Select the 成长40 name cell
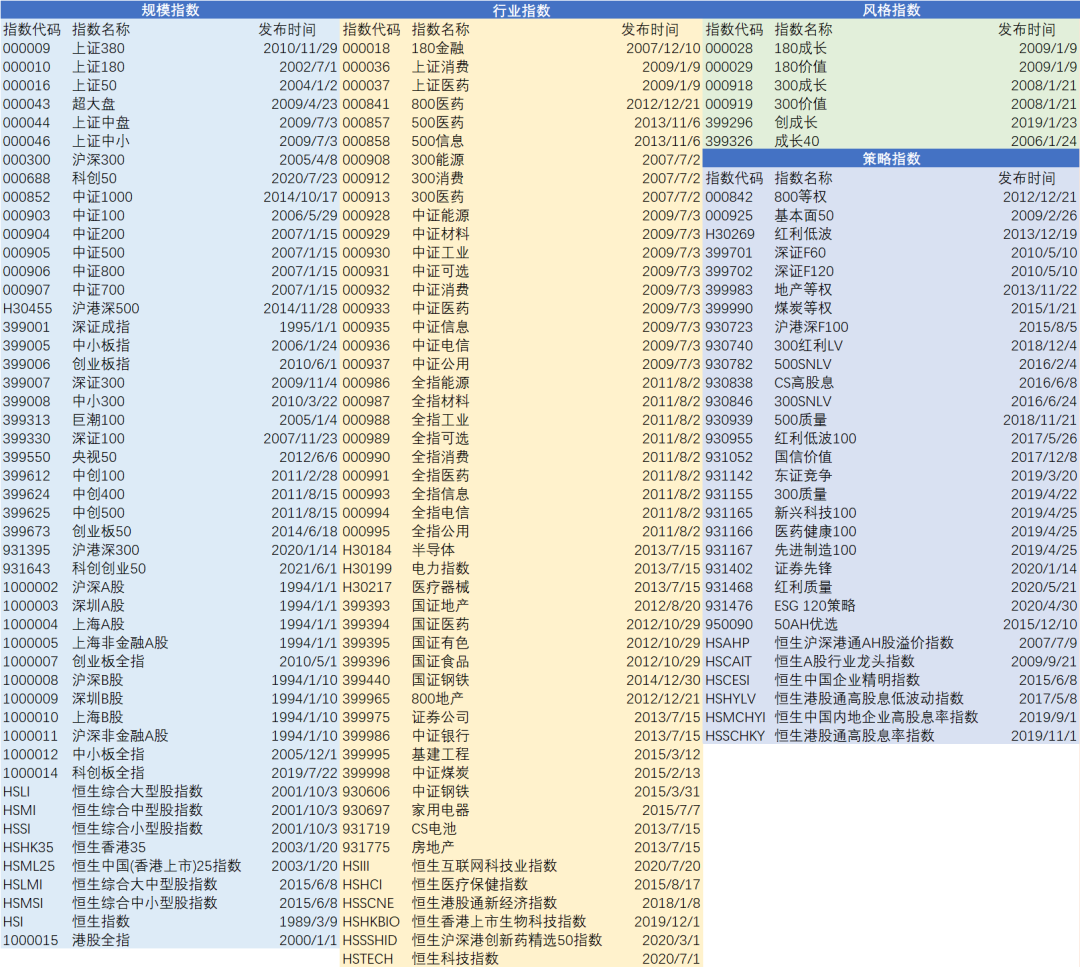The image size is (1080, 967). pos(796,141)
